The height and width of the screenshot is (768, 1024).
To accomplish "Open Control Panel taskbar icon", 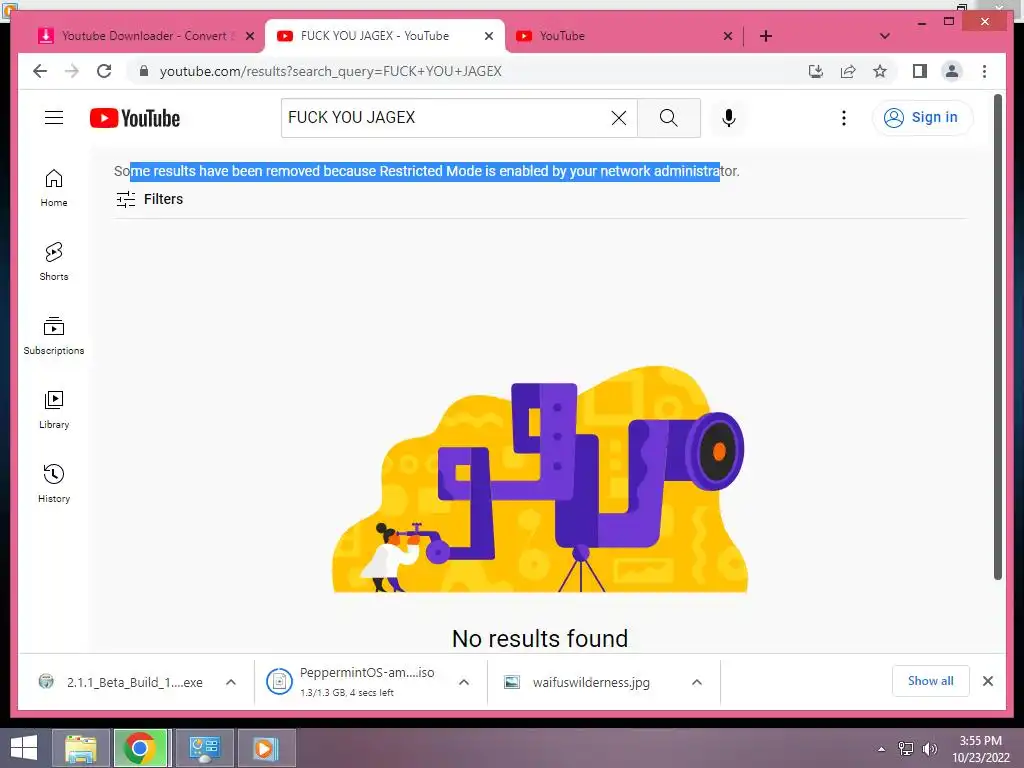I will (204, 748).
